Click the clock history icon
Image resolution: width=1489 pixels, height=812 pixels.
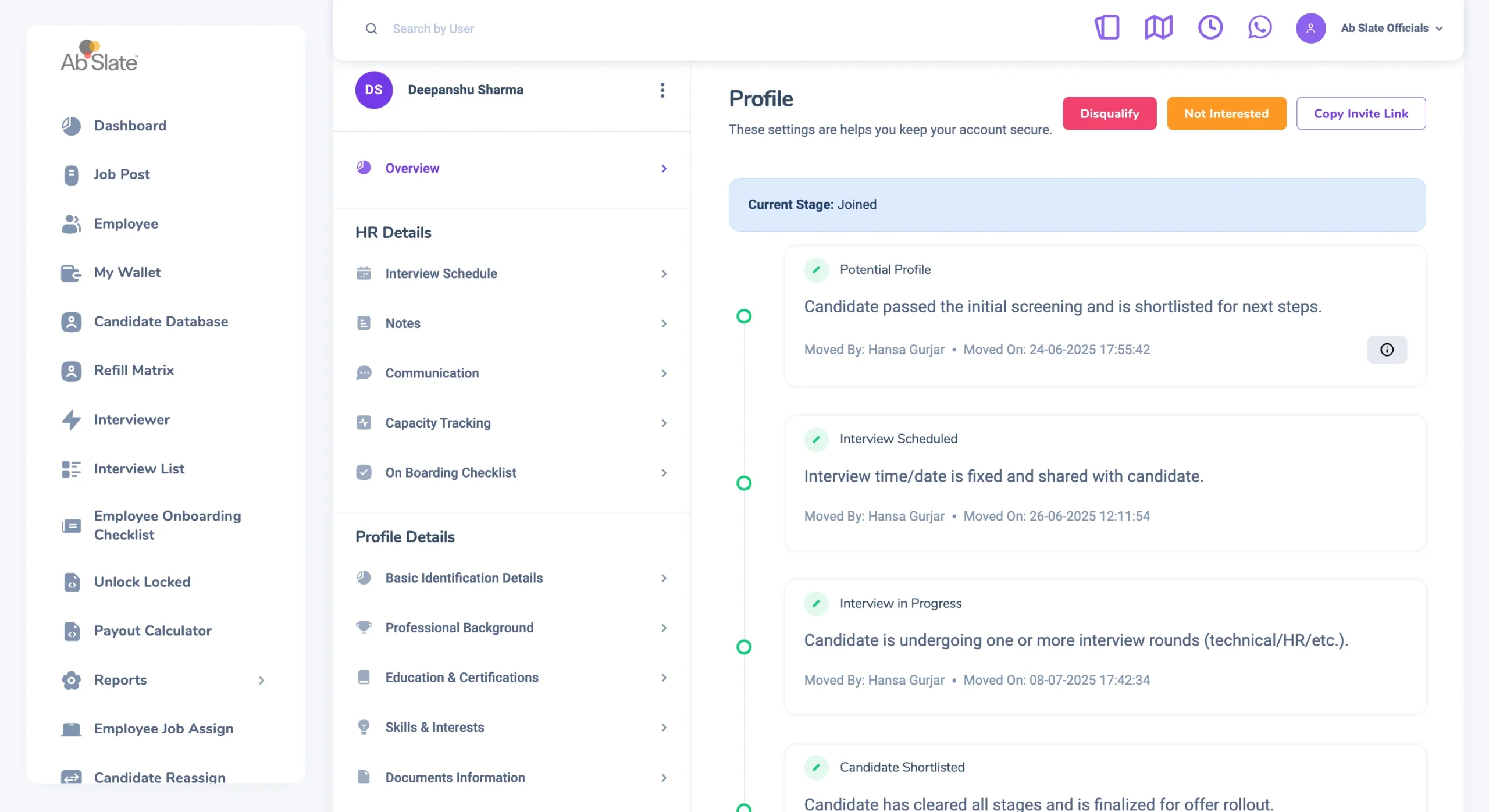[x=1210, y=27]
